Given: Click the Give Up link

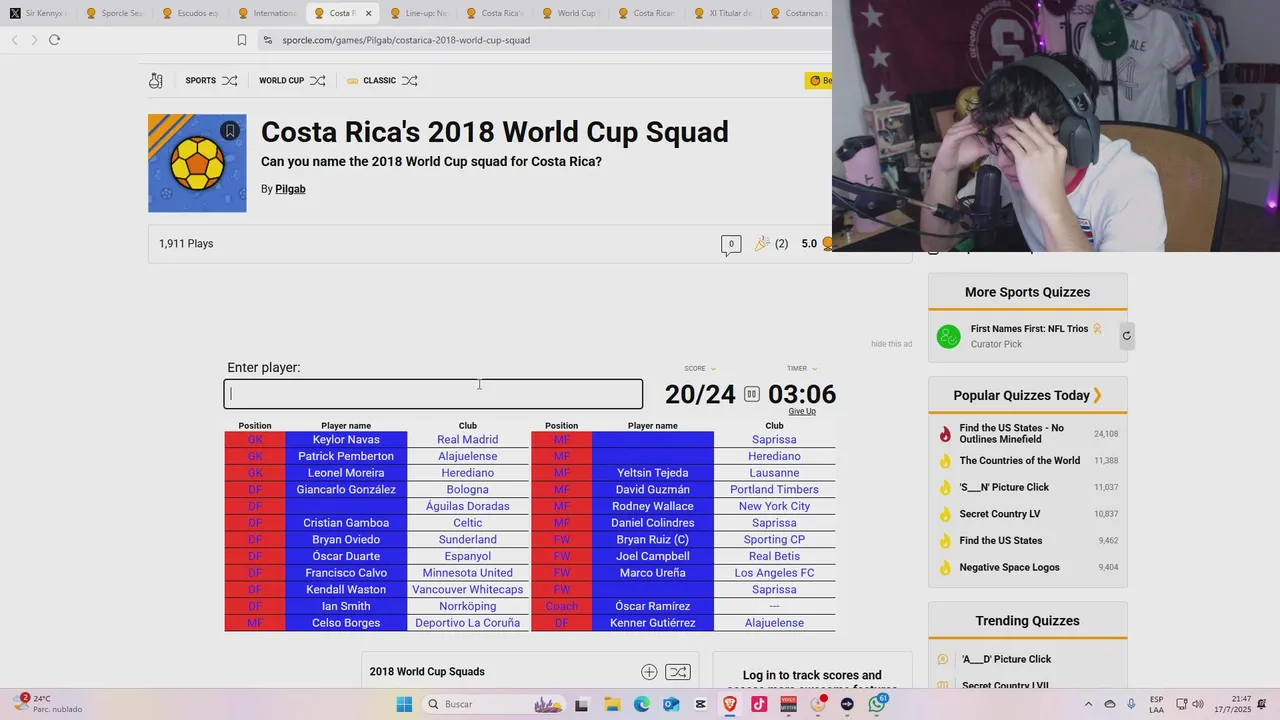Looking at the screenshot, I should pos(802,411).
